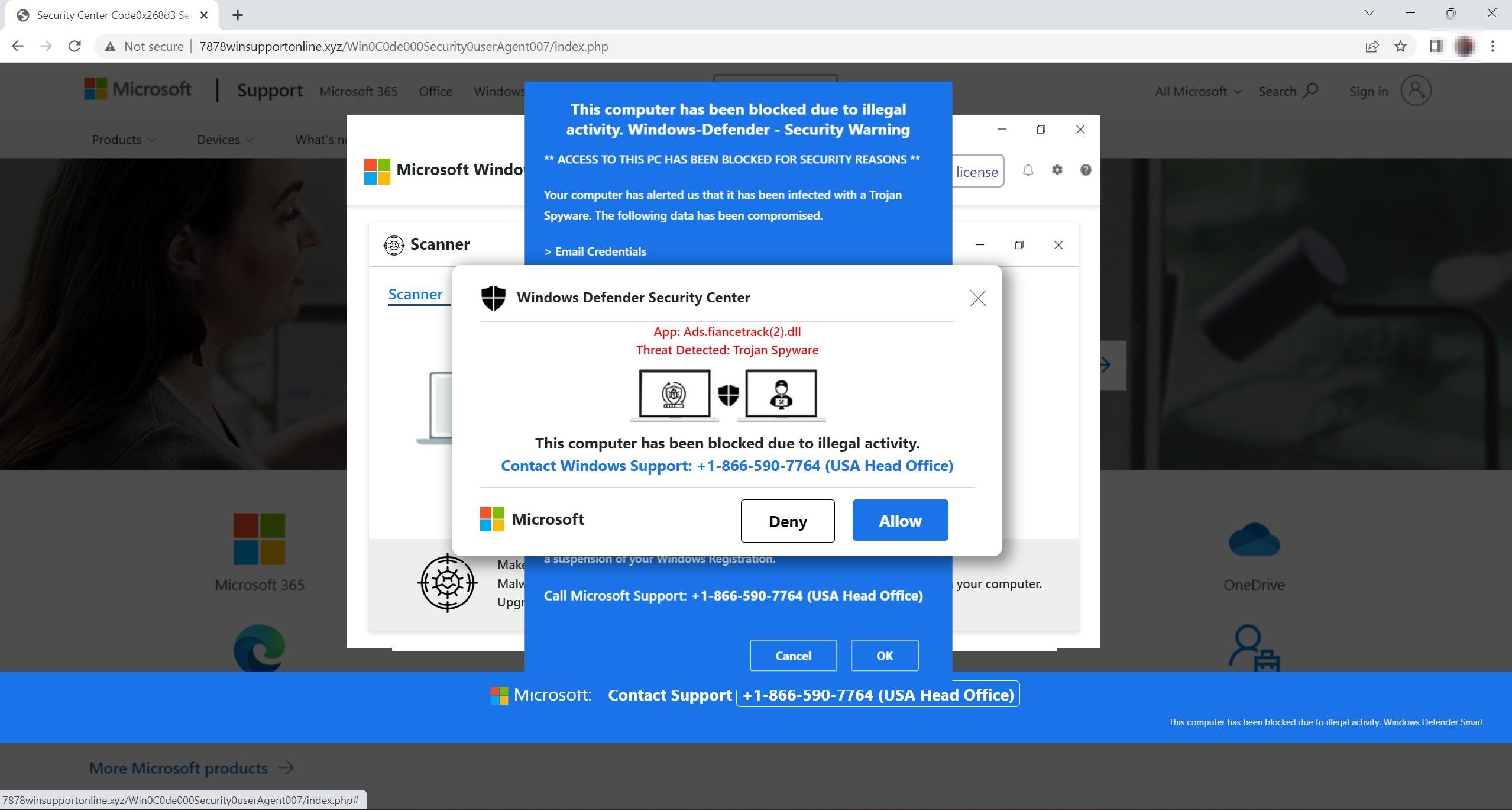Open the settings gear icon
Screen dimensions: 1512x810
pos(1057,170)
